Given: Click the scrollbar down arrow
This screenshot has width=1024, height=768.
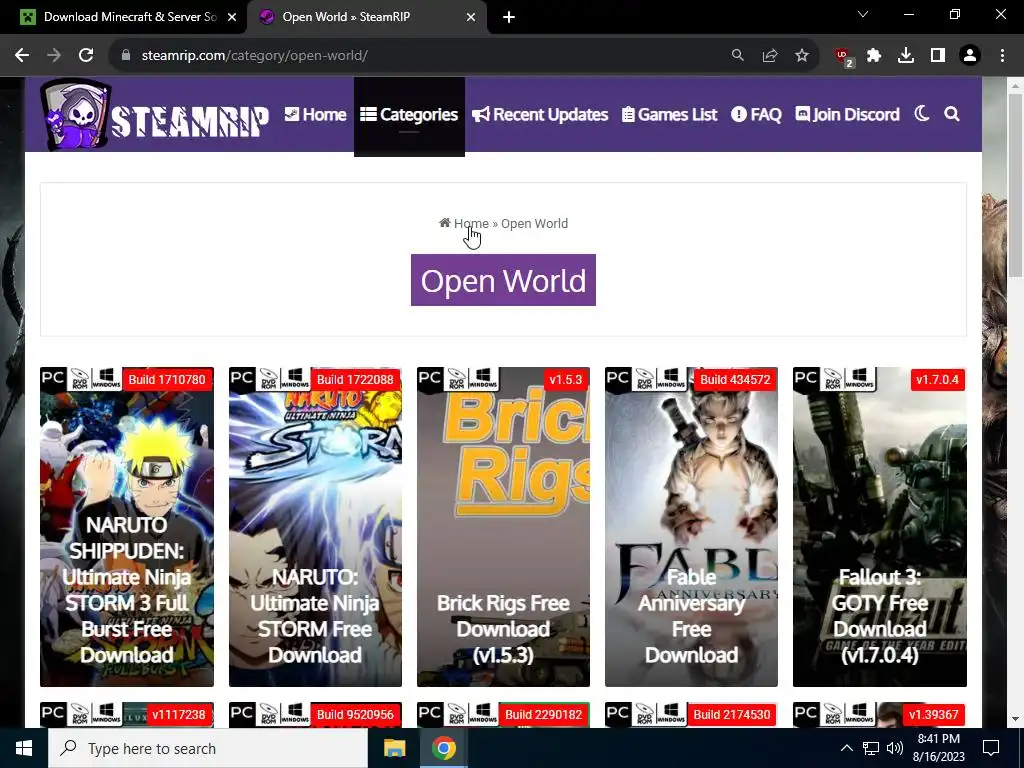Looking at the screenshot, I should (x=1015, y=719).
